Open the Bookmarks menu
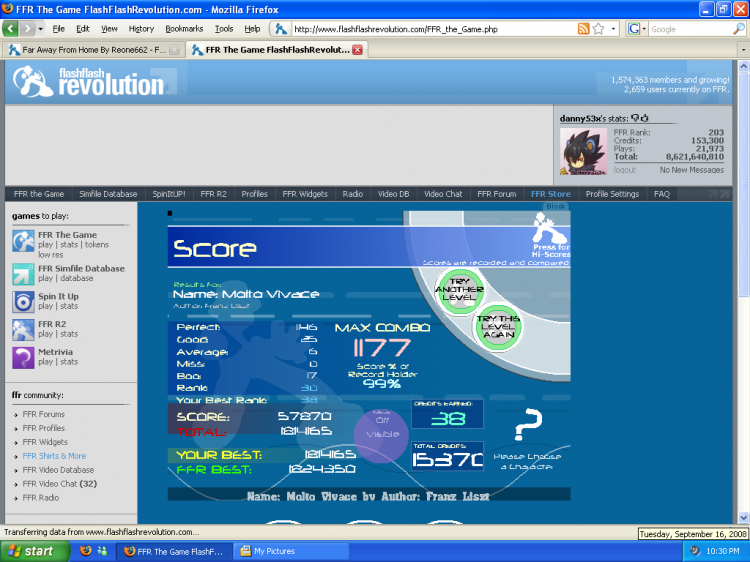The width and height of the screenshot is (750, 562). 184,29
